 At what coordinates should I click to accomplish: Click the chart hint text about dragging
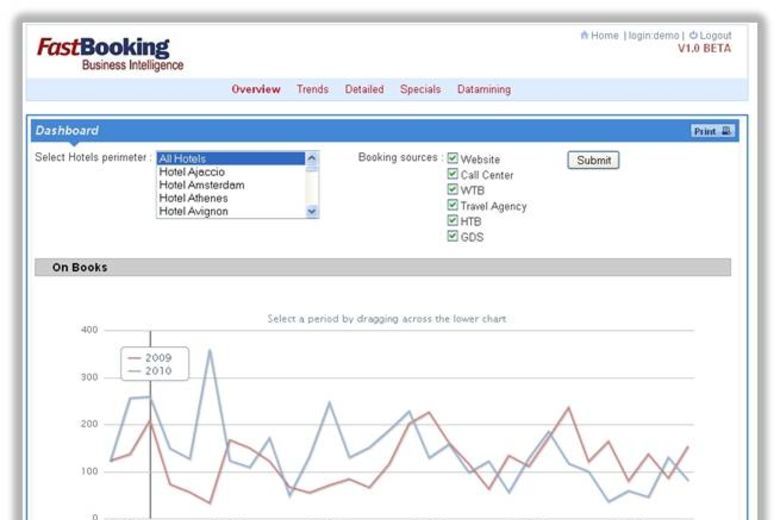click(x=387, y=318)
